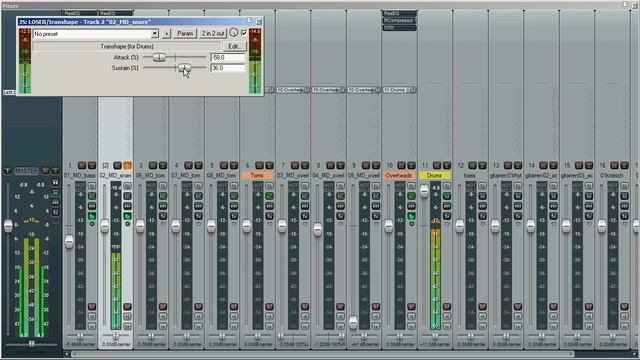Open FX button on the bass track 12
Viewport: 640px width, 360px height.
[x=482, y=216]
